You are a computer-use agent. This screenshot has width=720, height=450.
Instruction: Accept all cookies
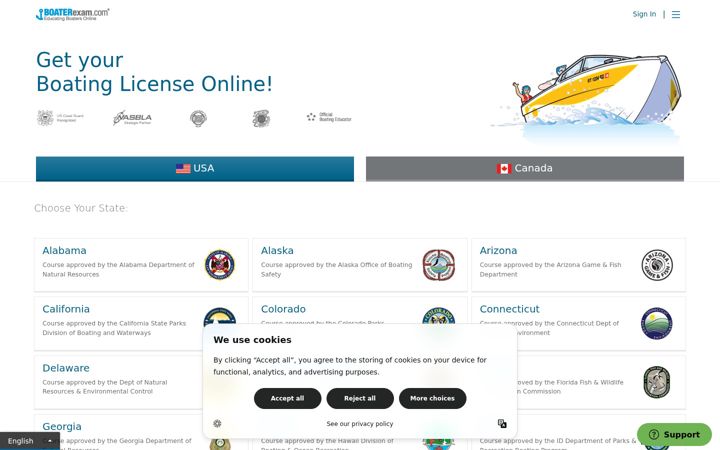[287, 398]
